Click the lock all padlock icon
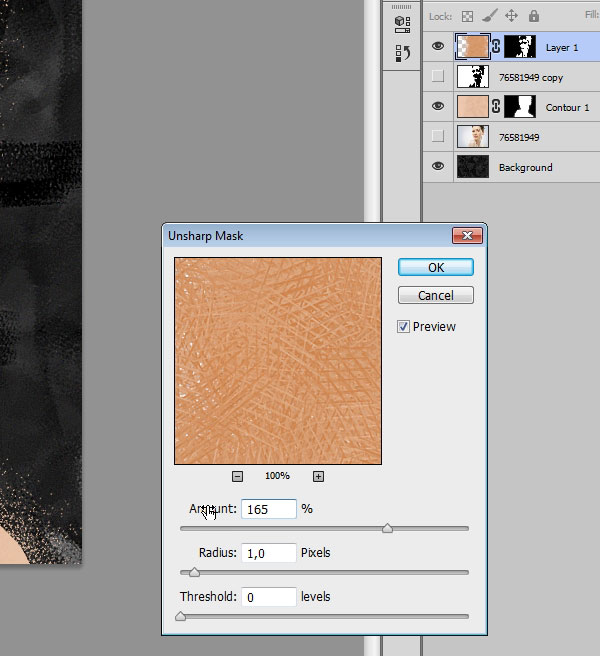The image size is (600, 656). click(534, 16)
